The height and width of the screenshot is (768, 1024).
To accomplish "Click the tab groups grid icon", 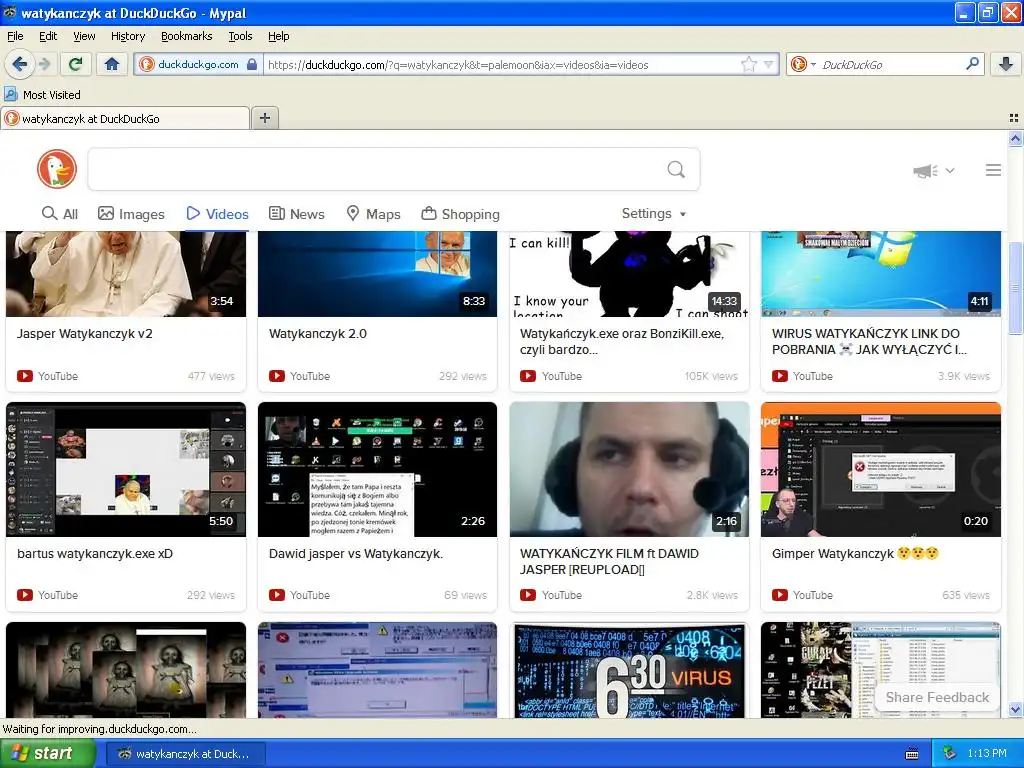I will pos(1014,118).
